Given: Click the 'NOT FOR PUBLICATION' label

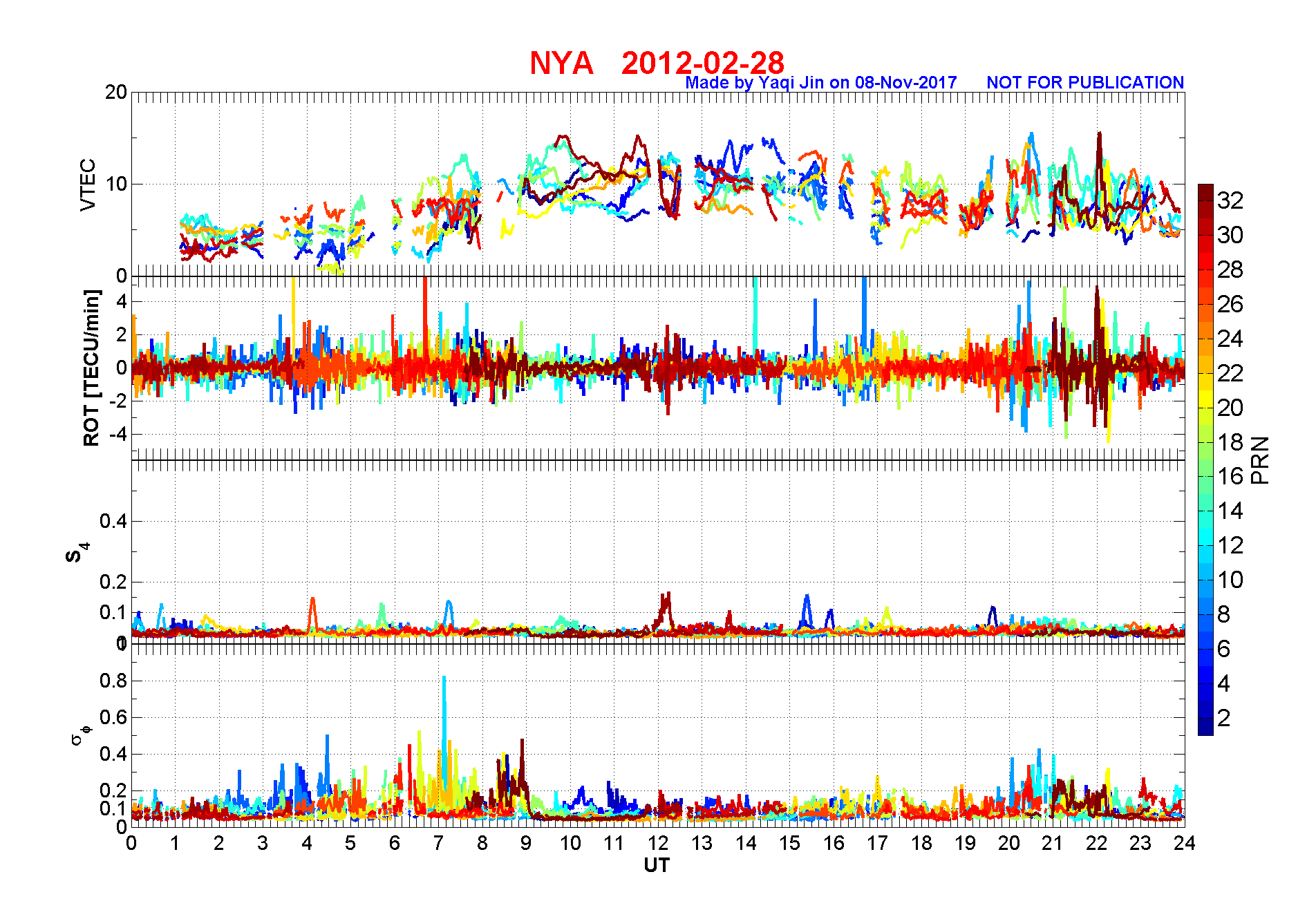Looking at the screenshot, I should point(1085,82).
